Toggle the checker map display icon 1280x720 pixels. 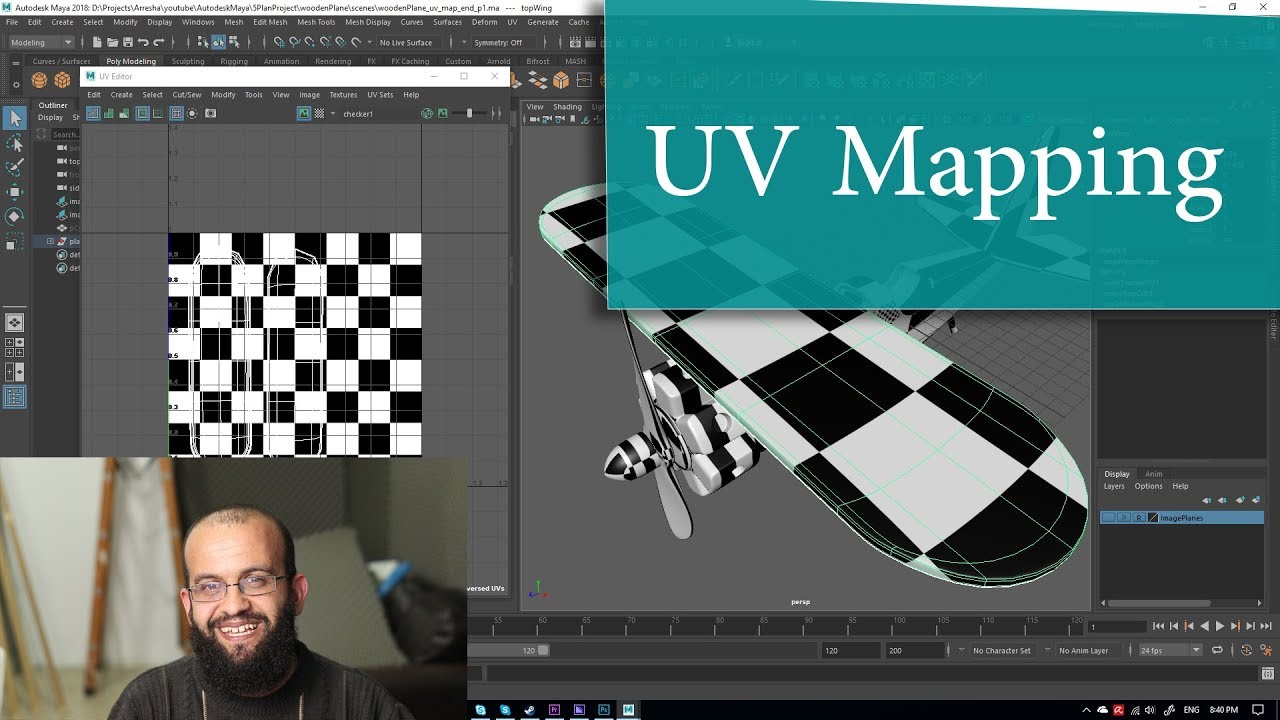tap(319, 113)
